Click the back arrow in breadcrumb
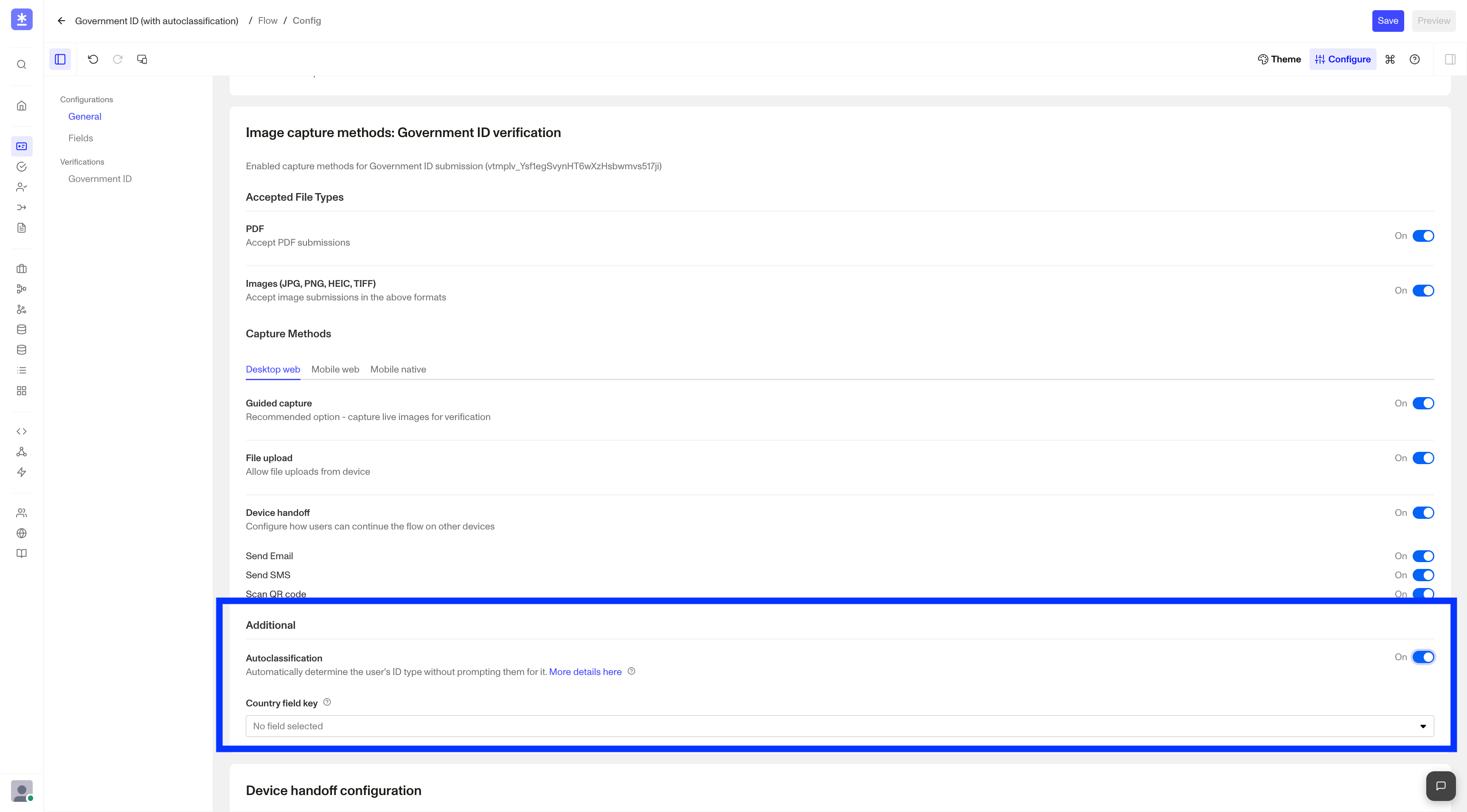This screenshot has width=1467, height=812. click(62, 21)
